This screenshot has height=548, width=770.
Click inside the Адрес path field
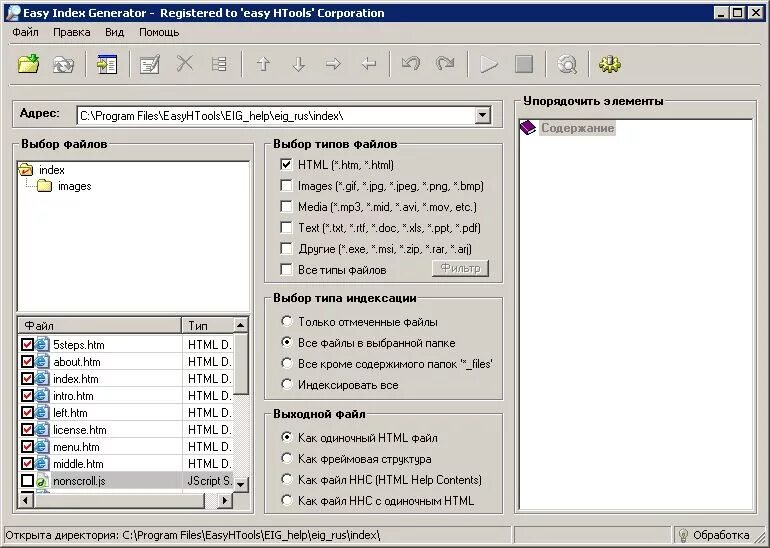276,116
